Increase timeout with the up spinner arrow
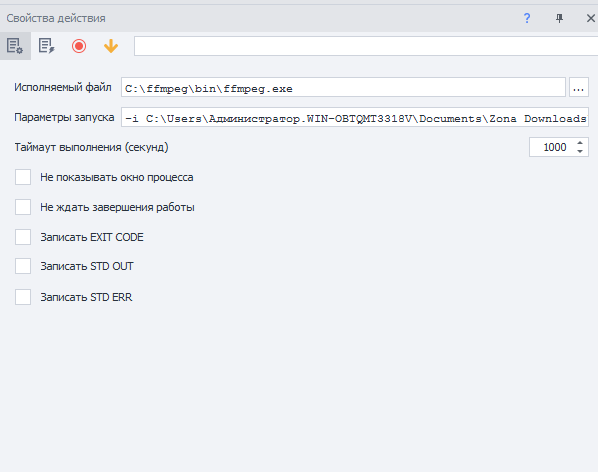This screenshot has width=598, height=472. (x=580, y=143)
